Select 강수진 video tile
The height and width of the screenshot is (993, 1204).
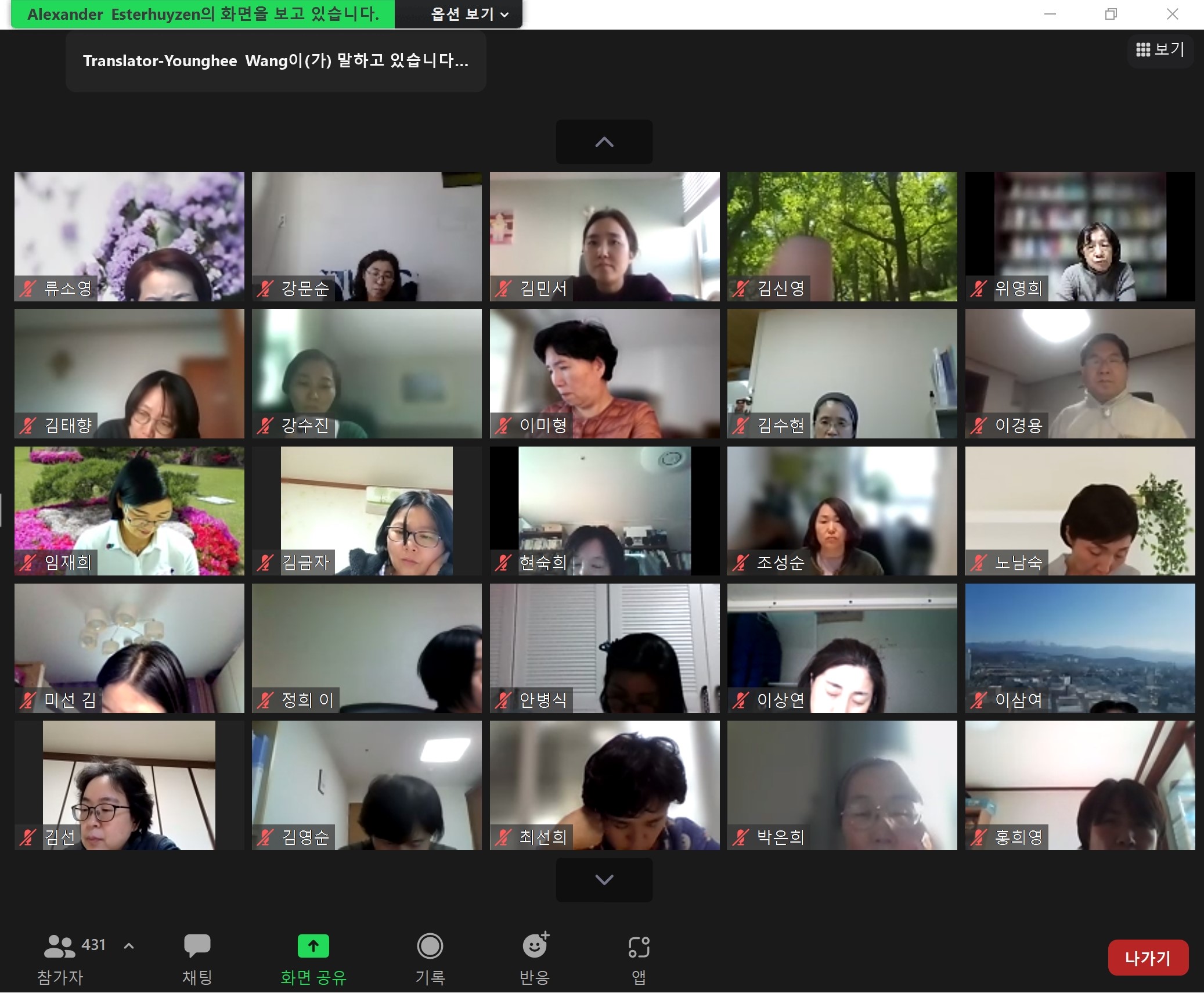(367, 373)
